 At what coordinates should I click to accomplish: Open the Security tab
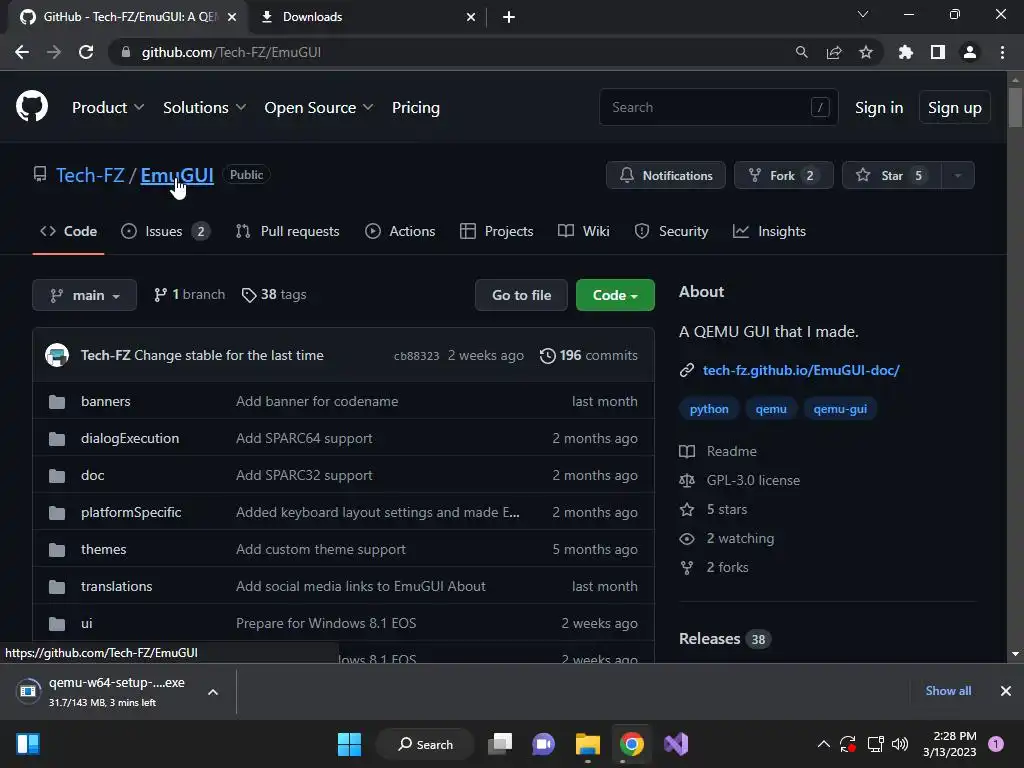(x=671, y=231)
